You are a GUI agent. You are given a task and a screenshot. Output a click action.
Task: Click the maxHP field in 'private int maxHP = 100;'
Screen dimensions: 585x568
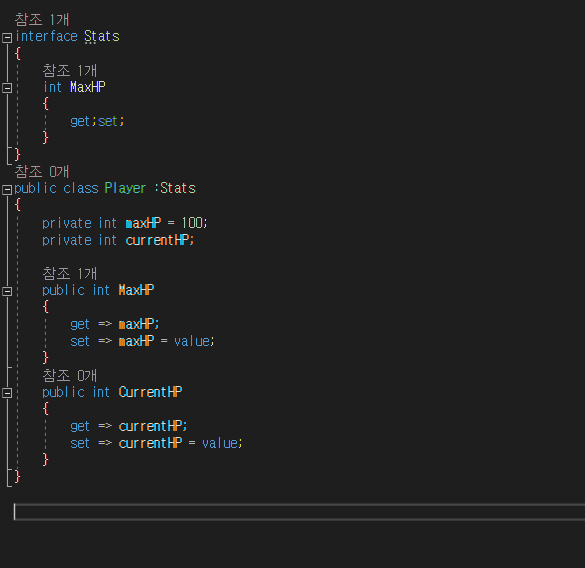tap(143, 223)
